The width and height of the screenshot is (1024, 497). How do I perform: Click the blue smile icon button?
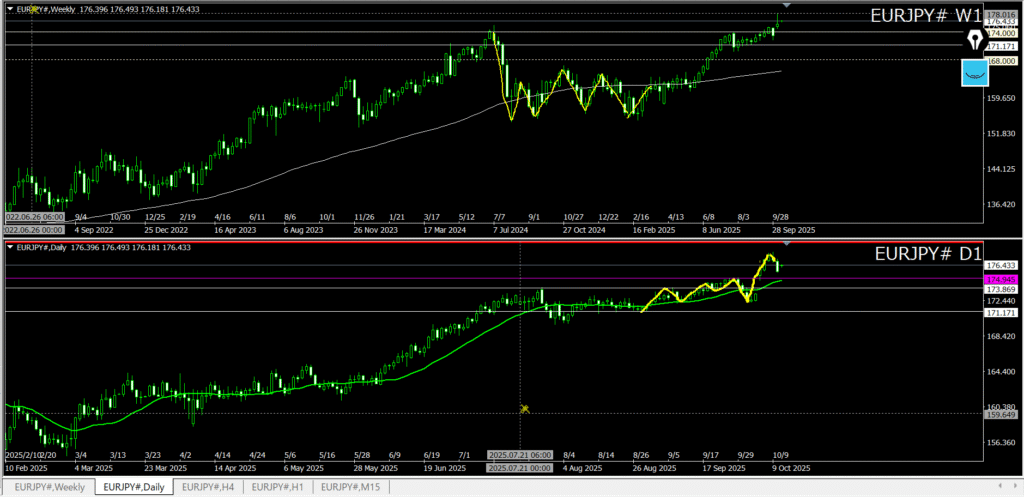pyautogui.click(x=975, y=72)
